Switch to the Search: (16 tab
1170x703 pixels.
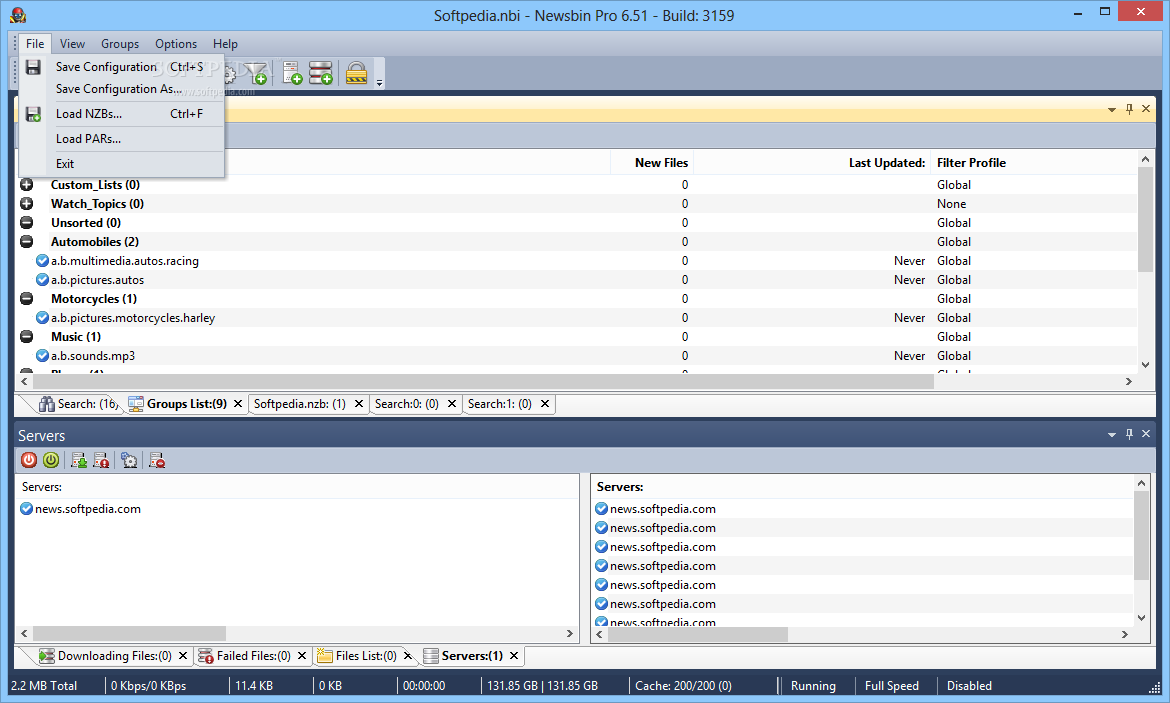point(78,404)
